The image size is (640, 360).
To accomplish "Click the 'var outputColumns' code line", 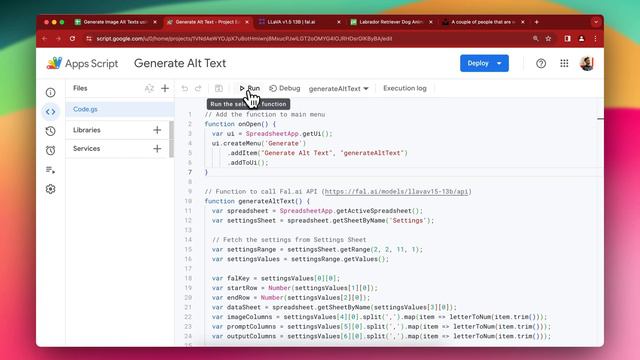I will 381,336.
